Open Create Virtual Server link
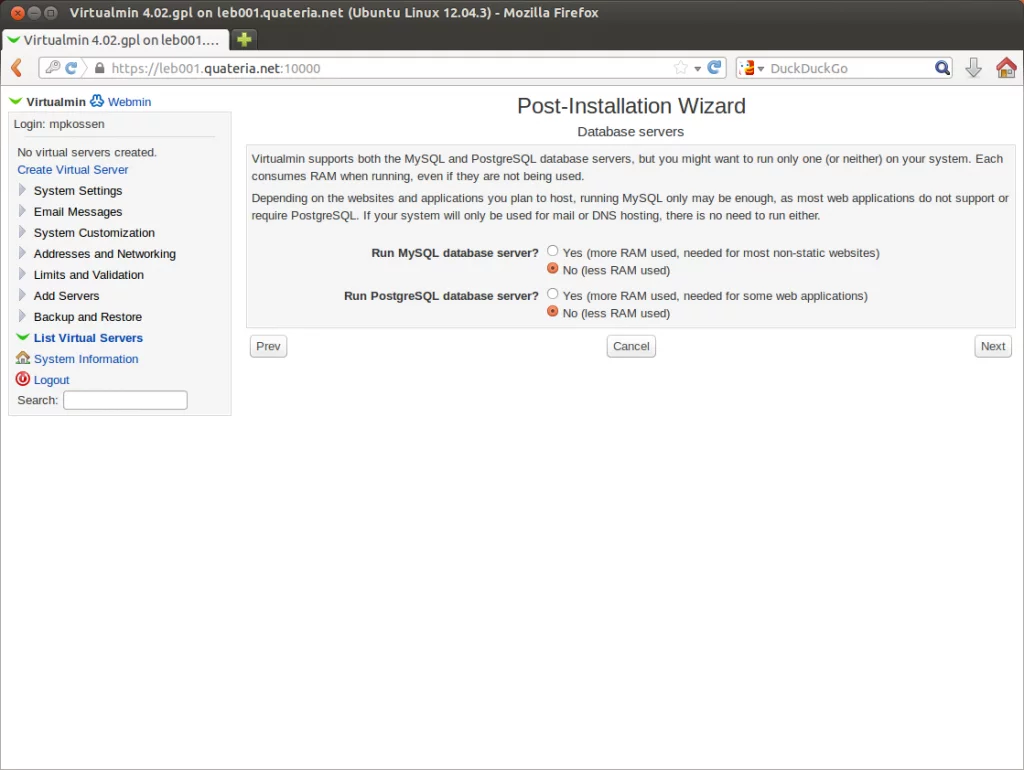 [72, 170]
